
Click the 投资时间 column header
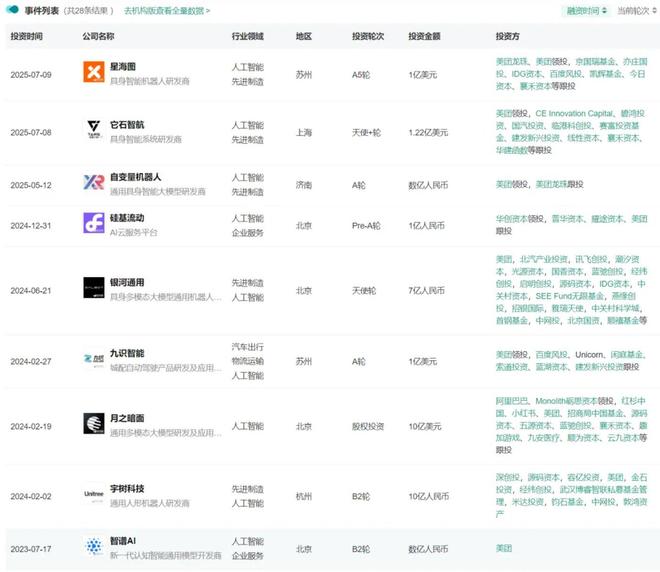click(27, 36)
